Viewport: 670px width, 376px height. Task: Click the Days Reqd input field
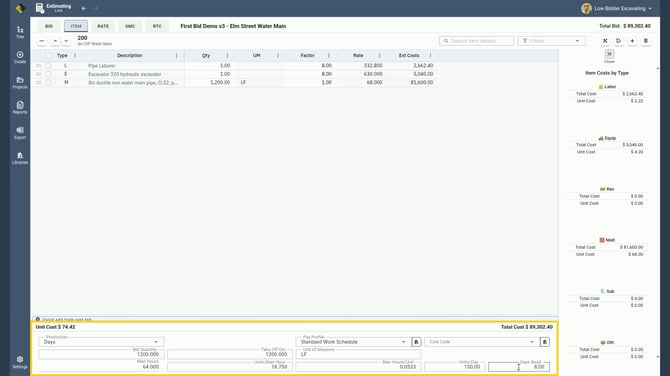[519, 367]
